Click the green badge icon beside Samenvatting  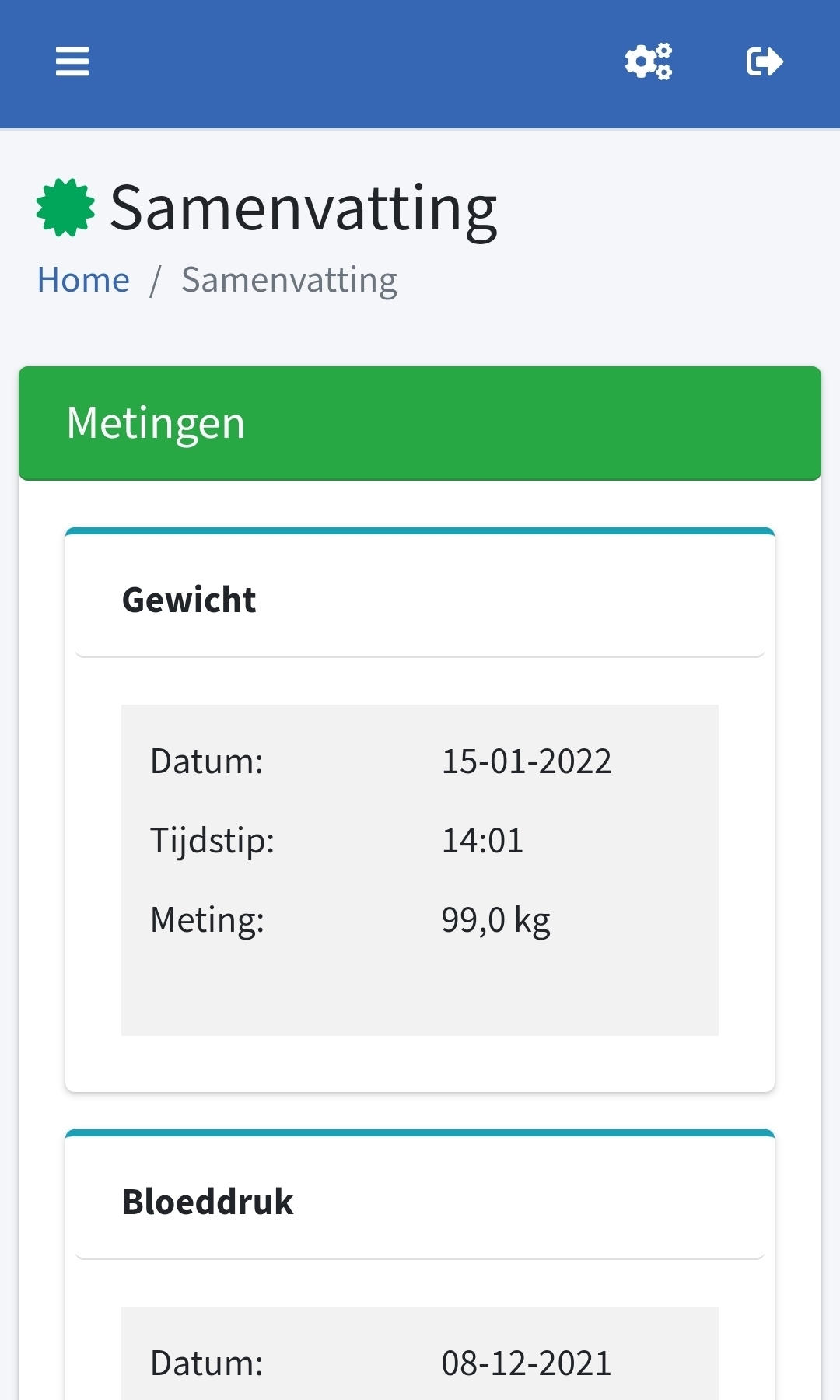(x=65, y=208)
